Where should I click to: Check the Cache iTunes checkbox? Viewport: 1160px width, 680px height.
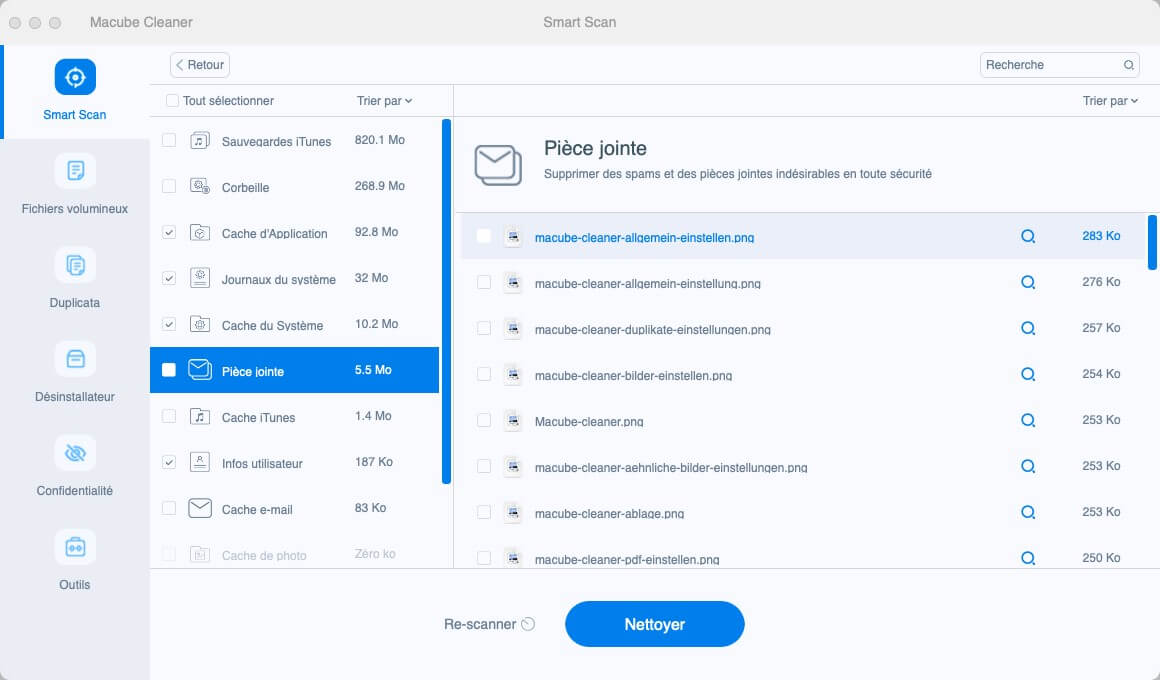pyautogui.click(x=169, y=416)
